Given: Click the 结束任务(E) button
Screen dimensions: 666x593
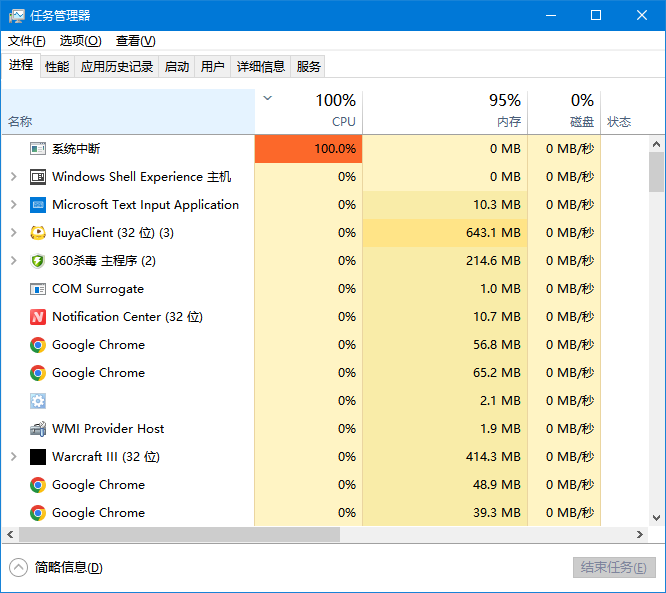Looking at the screenshot, I should click(x=614, y=568).
